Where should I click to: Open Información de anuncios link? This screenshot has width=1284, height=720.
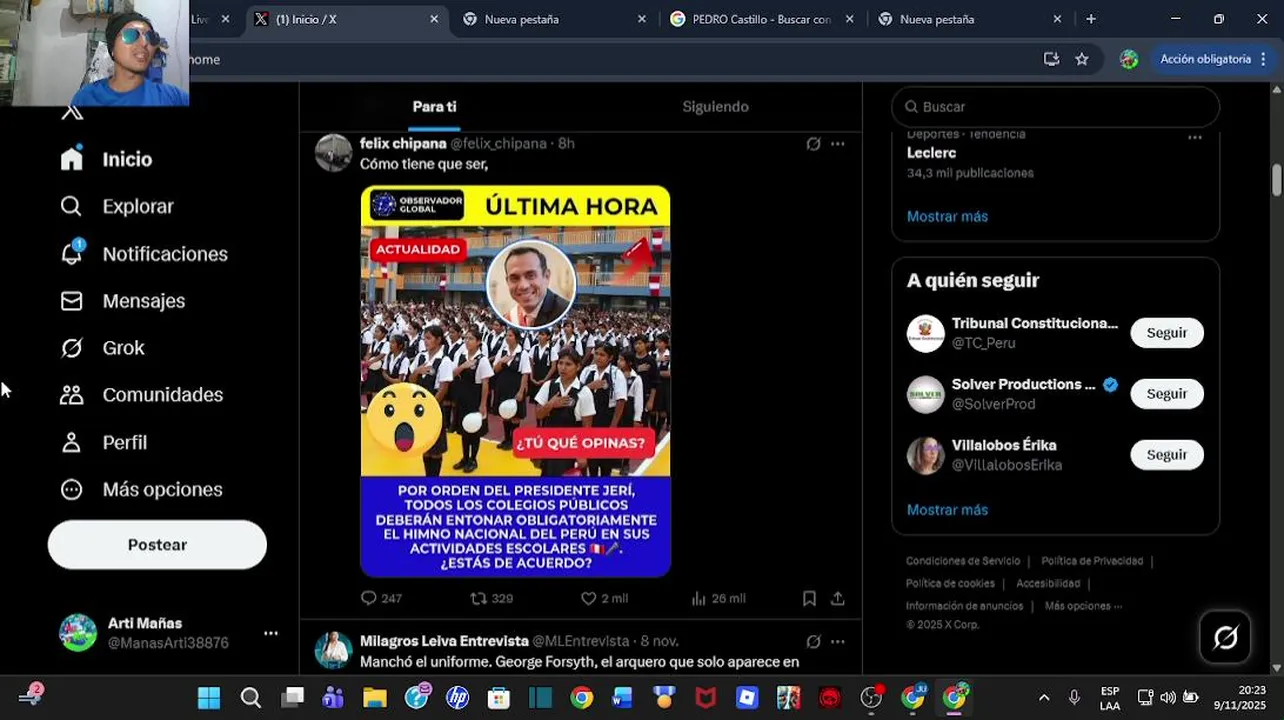pos(964,606)
